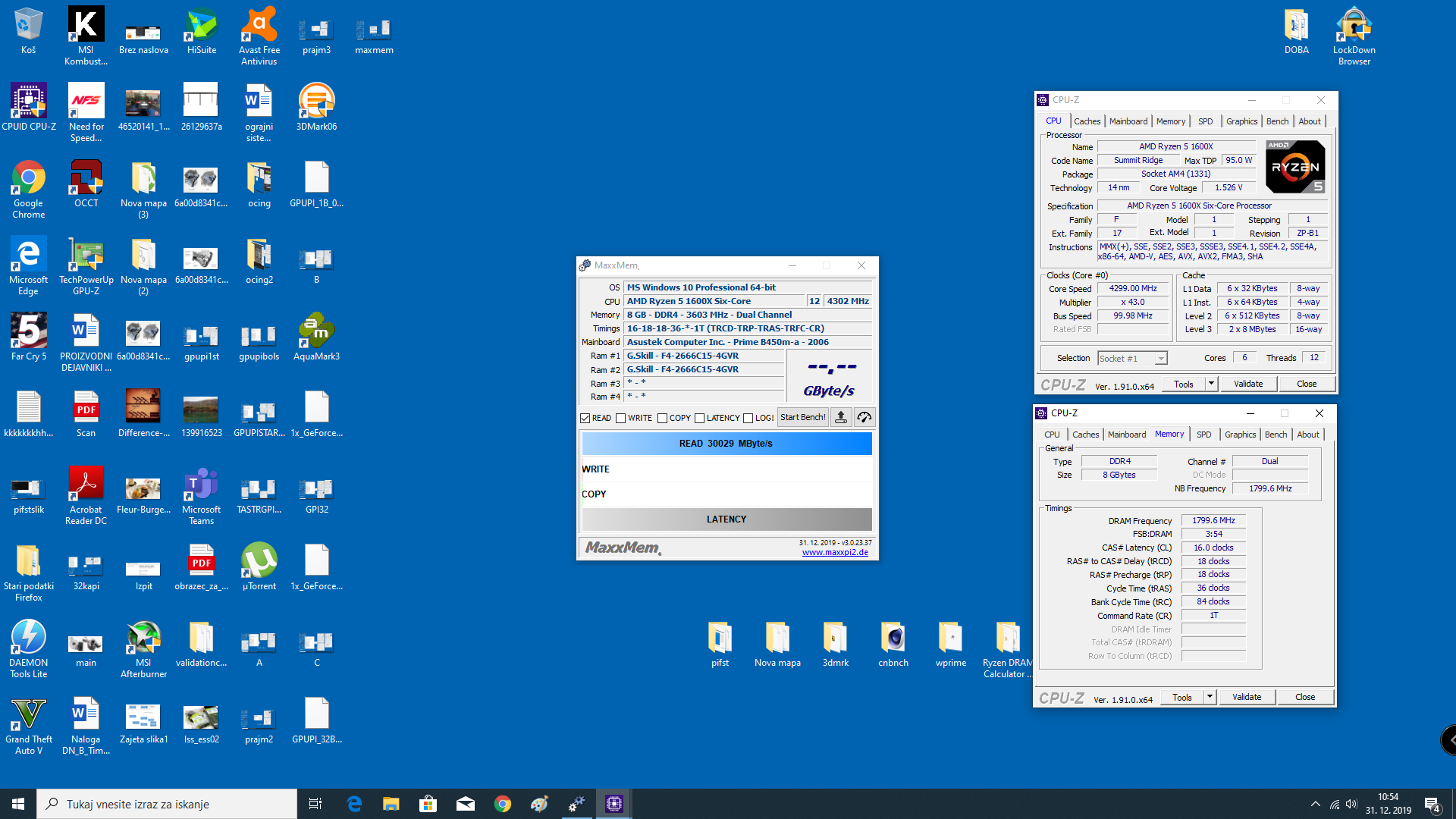Image resolution: width=1456 pixels, height=819 pixels.
Task: Open the Bench tab in bottom CPU-Z window
Action: point(1276,435)
